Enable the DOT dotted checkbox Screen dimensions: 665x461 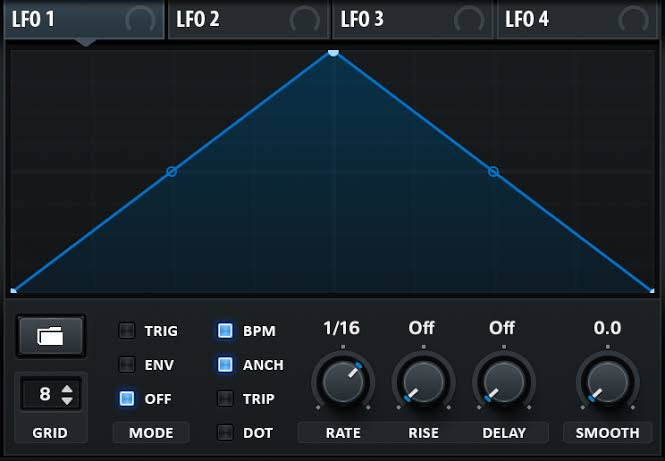point(225,432)
